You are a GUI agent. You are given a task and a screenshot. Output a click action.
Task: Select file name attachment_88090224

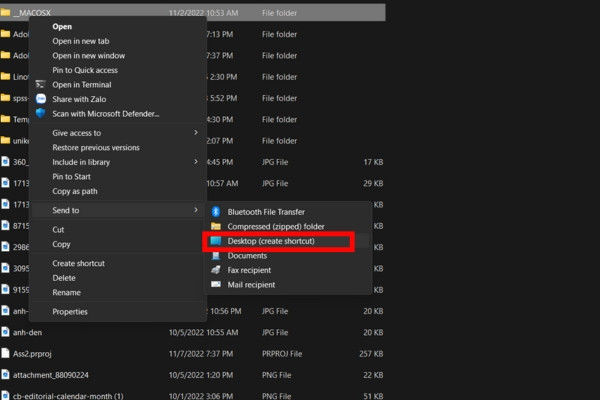[51, 375]
